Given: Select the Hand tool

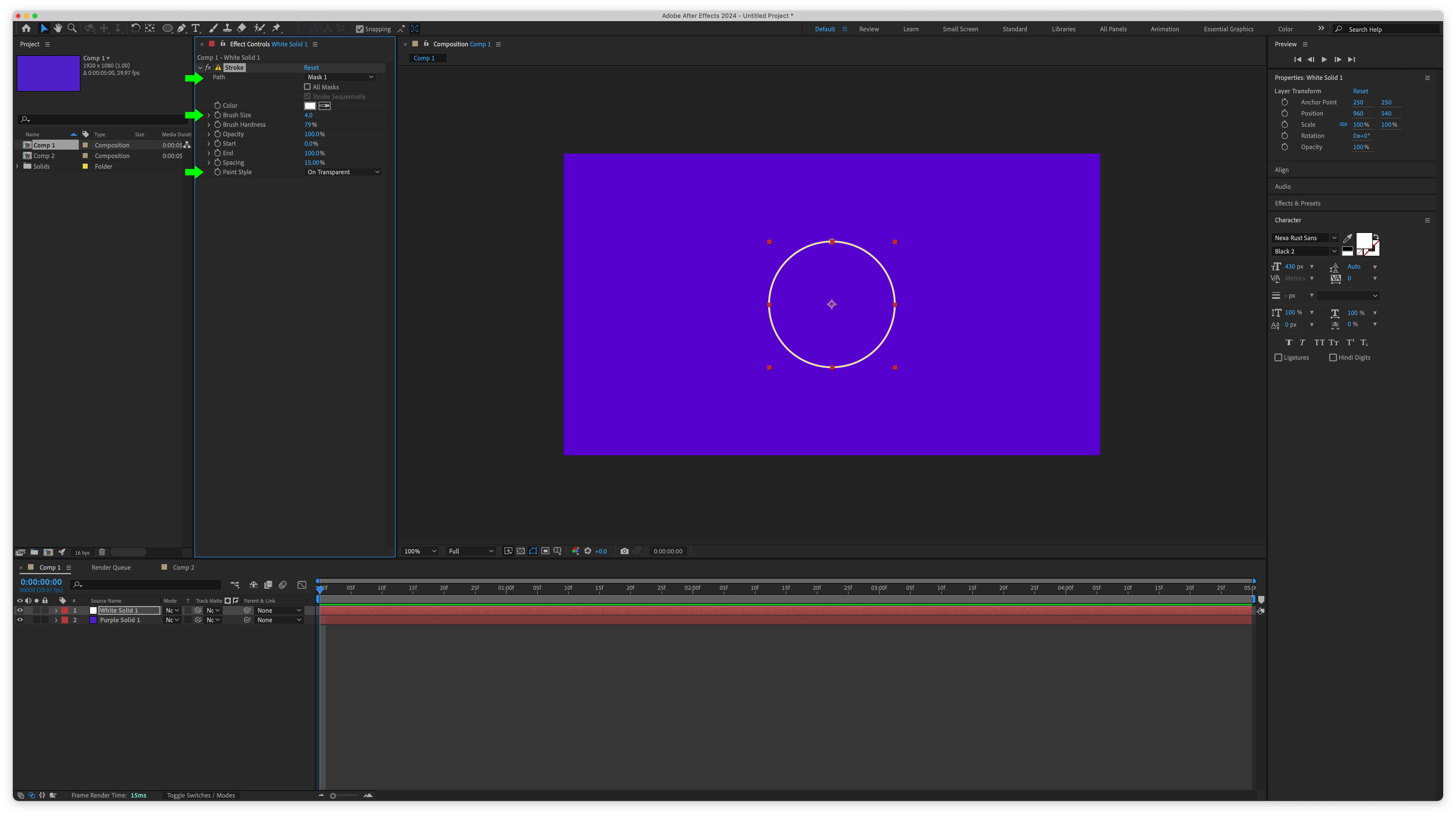Looking at the screenshot, I should point(58,28).
